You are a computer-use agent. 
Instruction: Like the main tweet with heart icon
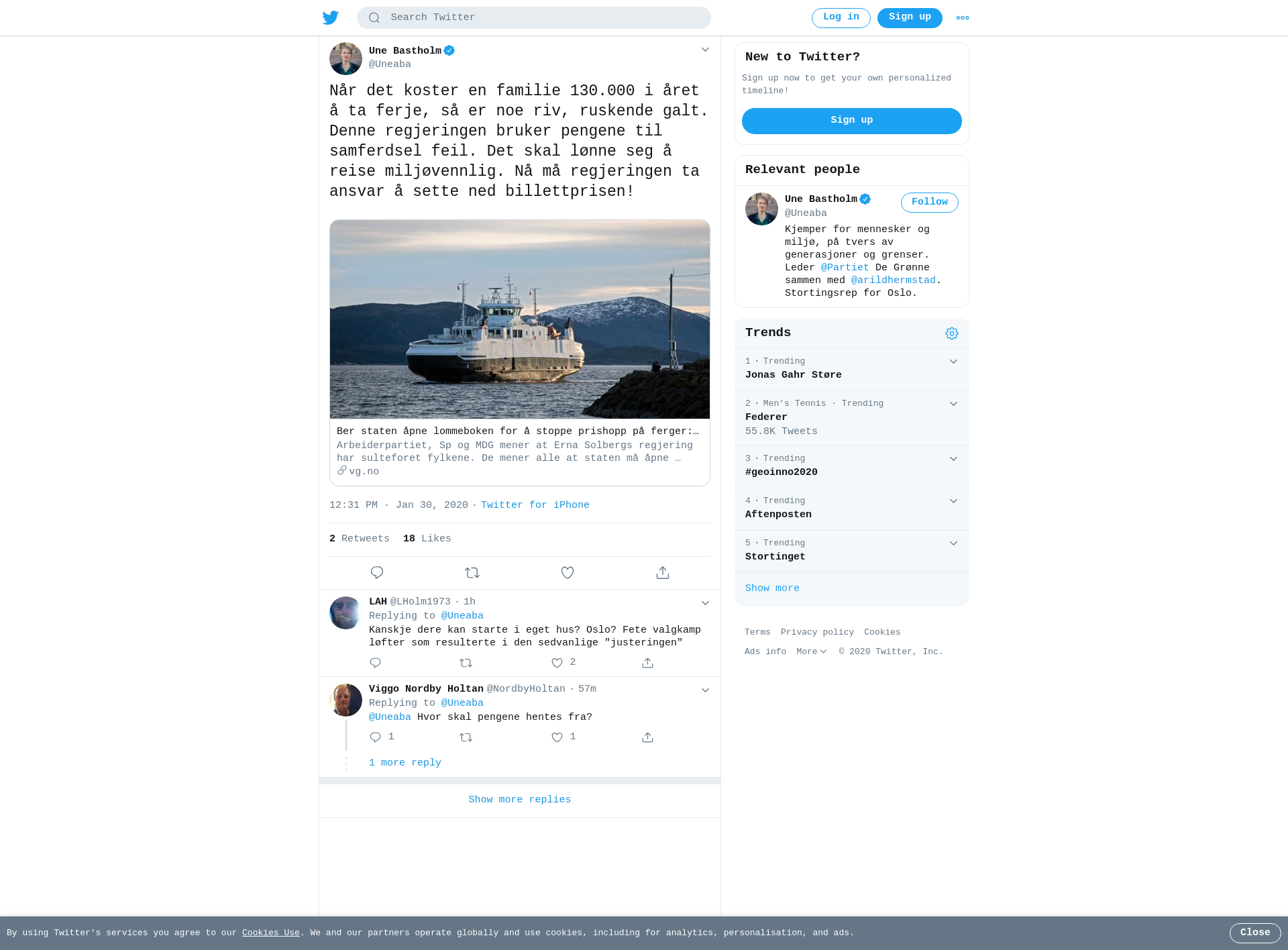coord(568,573)
